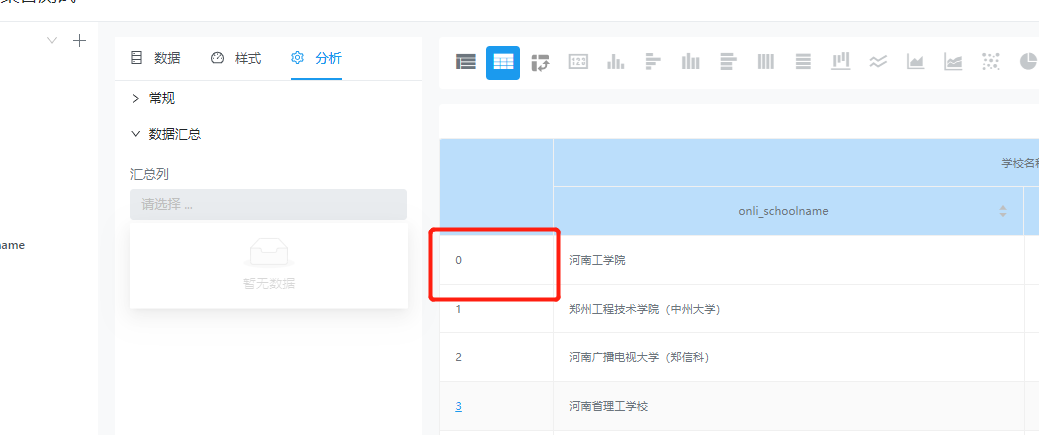Pick the percent stacked column chart icon

[x=766, y=62]
